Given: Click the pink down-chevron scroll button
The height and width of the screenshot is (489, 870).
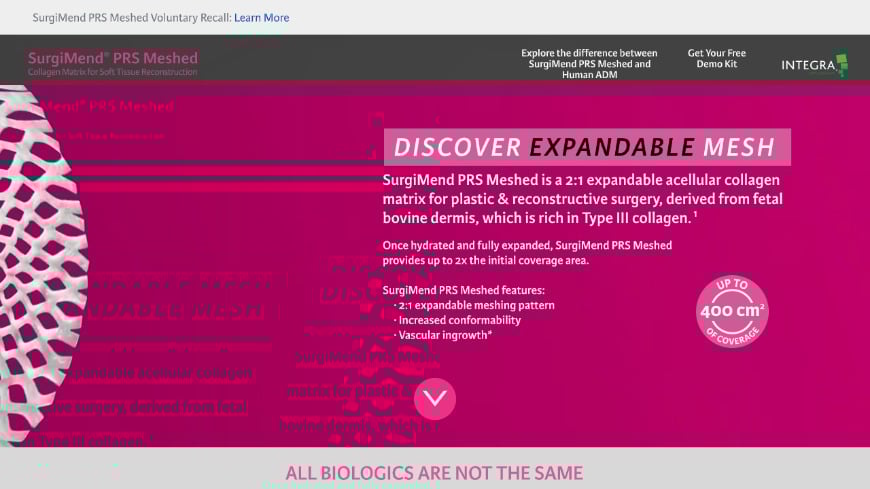Looking at the screenshot, I should 434,399.
